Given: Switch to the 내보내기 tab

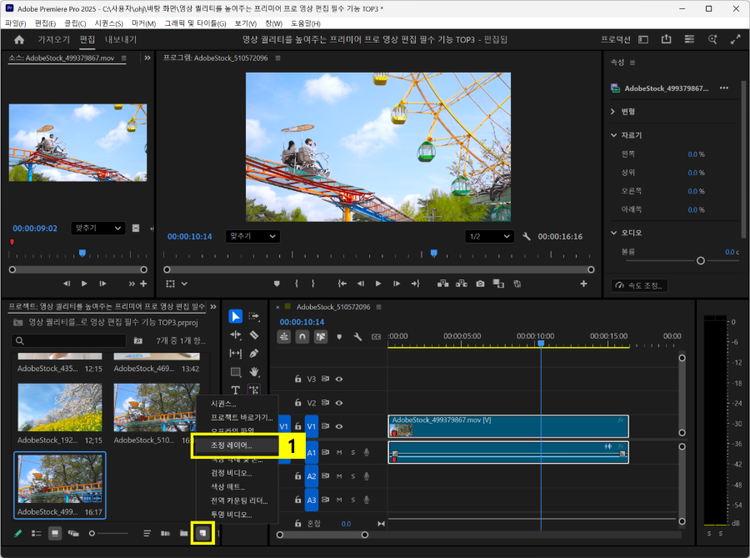Looking at the screenshot, I should tap(121, 40).
